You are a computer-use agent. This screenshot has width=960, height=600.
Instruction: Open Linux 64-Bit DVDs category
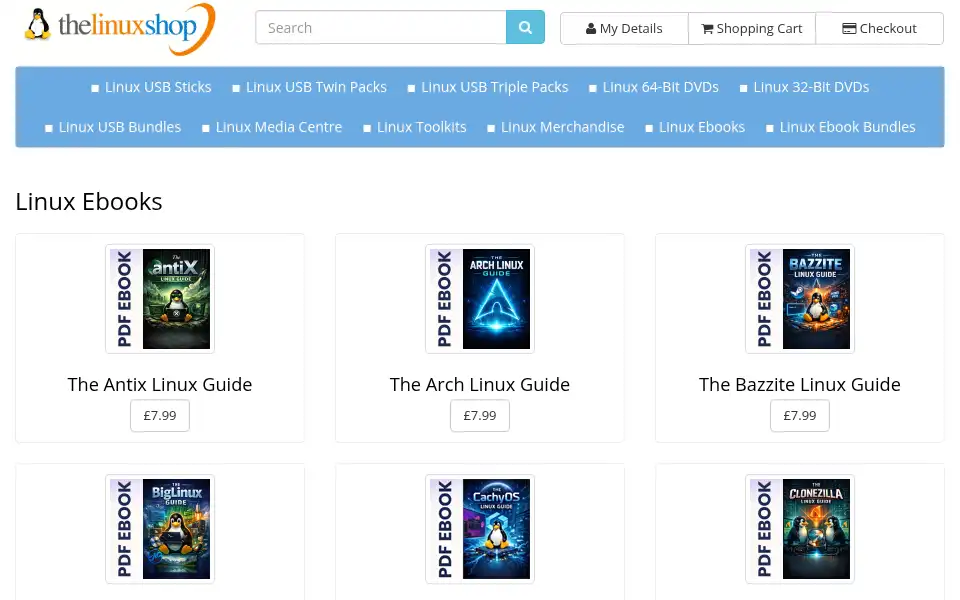(x=661, y=87)
